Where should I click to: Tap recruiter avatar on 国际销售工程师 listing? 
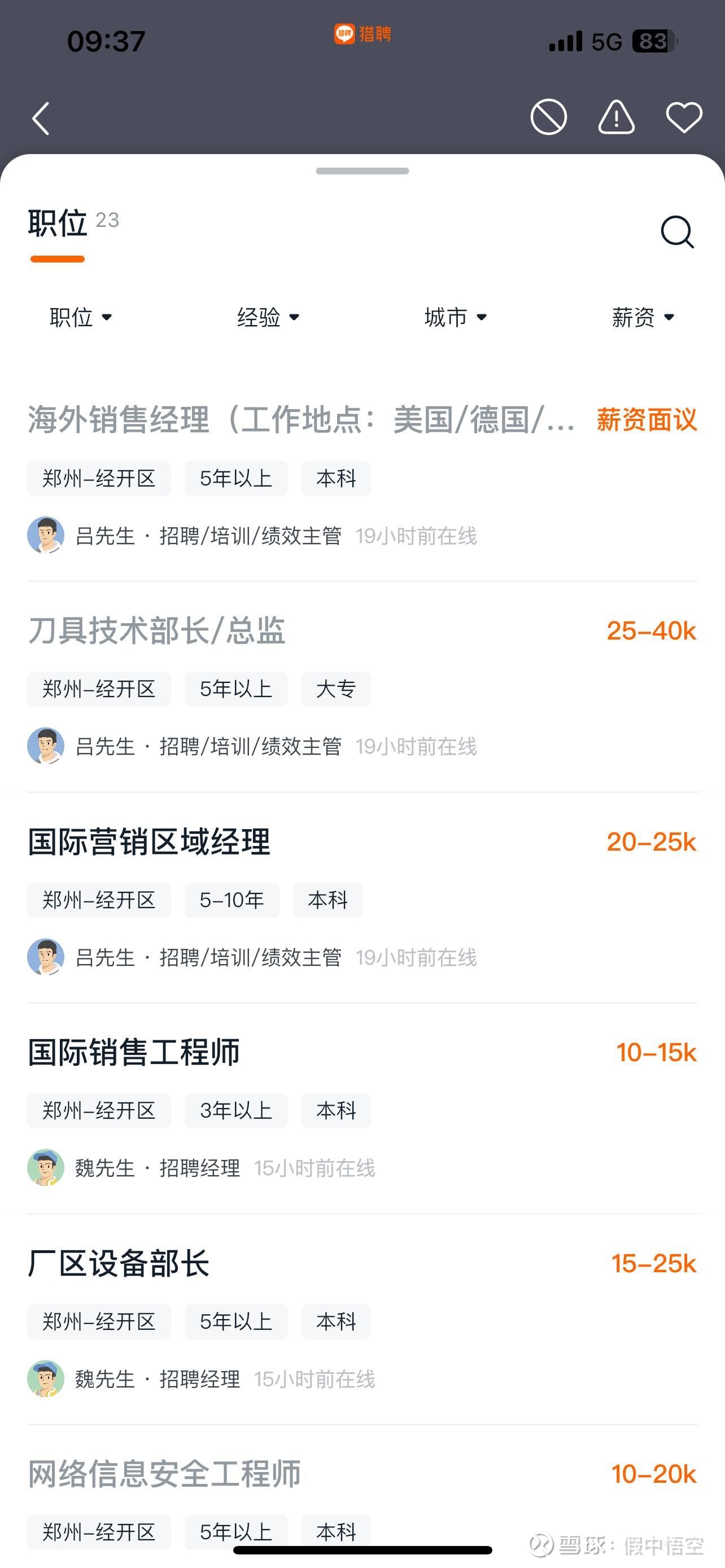pos(46,1167)
